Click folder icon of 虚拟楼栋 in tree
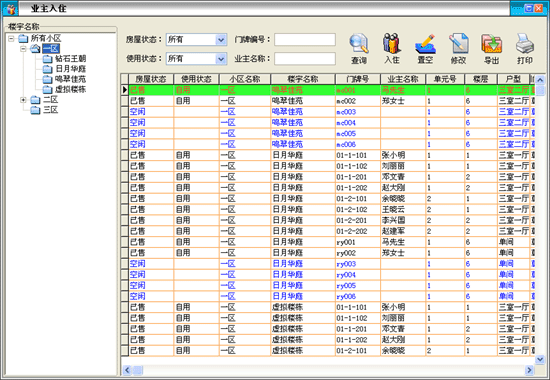 click(47, 89)
